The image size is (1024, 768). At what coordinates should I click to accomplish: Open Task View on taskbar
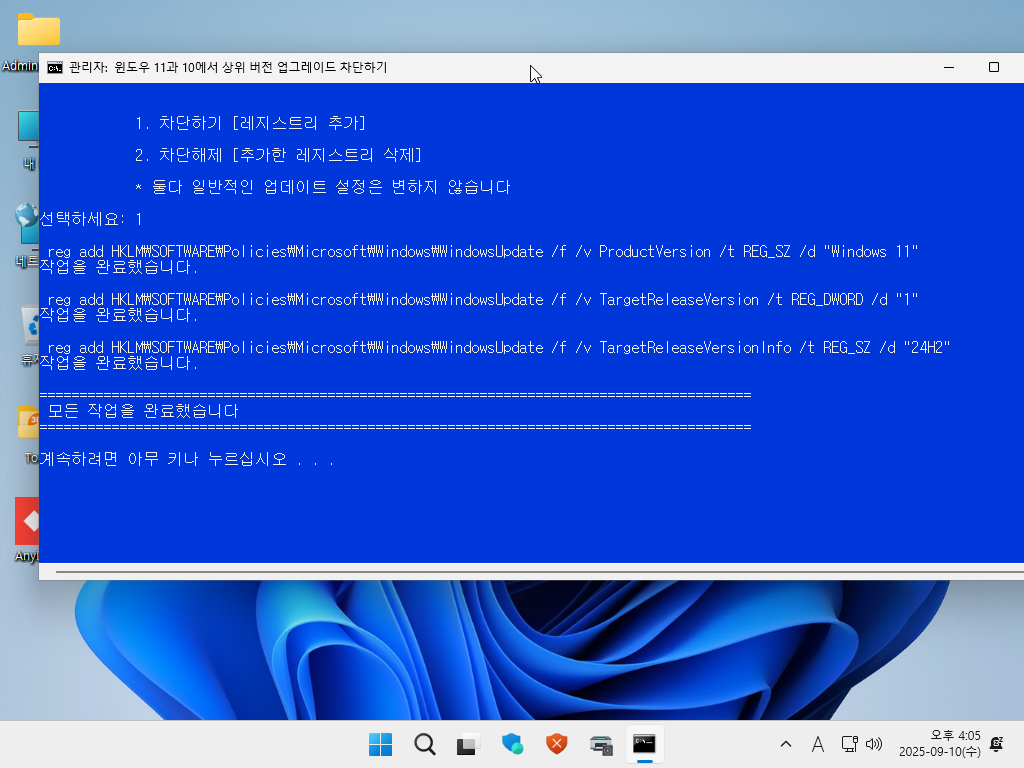pos(468,744)
